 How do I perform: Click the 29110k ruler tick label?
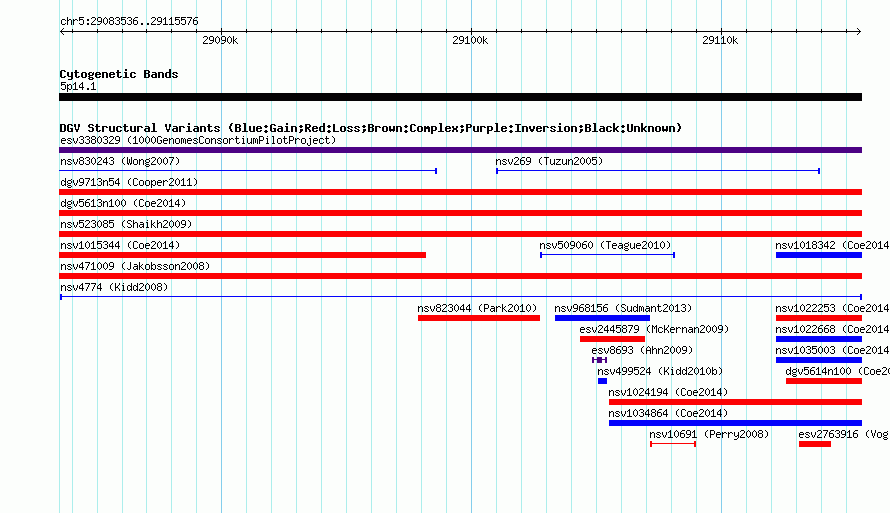click(x=720, y=40)
